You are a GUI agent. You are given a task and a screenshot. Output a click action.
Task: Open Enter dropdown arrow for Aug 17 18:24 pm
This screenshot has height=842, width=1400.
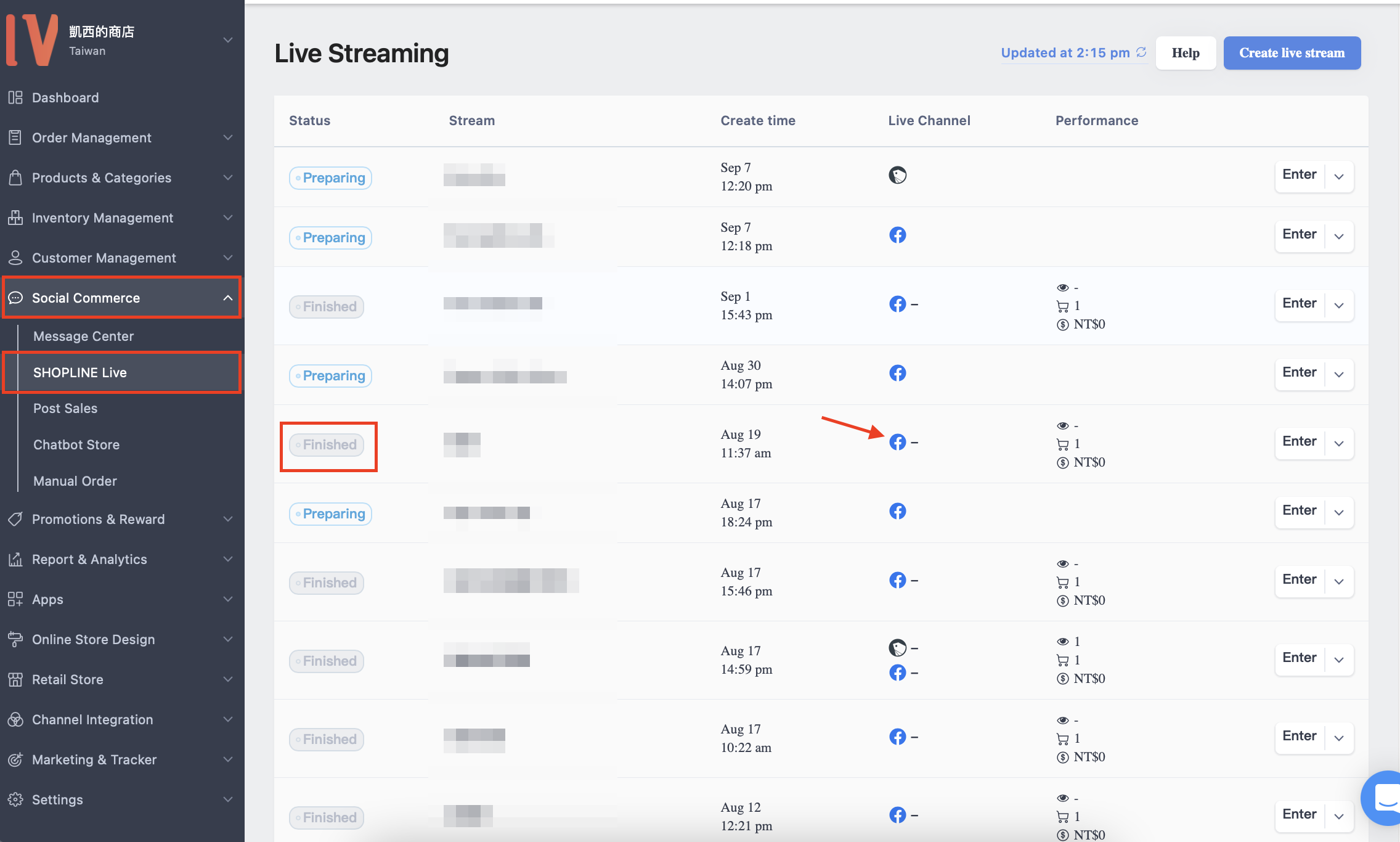coord(1339,513)
